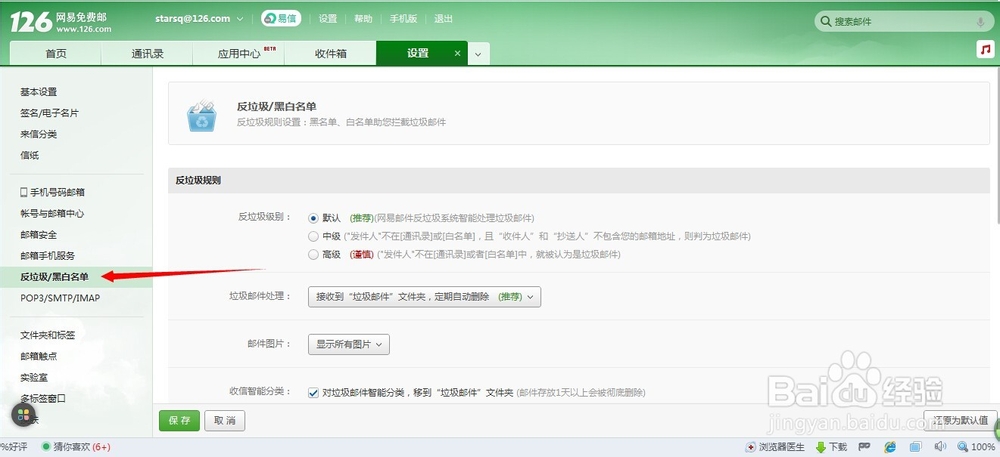Click the Internet Explorer mode icon
The width and height of the screenshot is (1000, 457).
[x=890, y=447]
